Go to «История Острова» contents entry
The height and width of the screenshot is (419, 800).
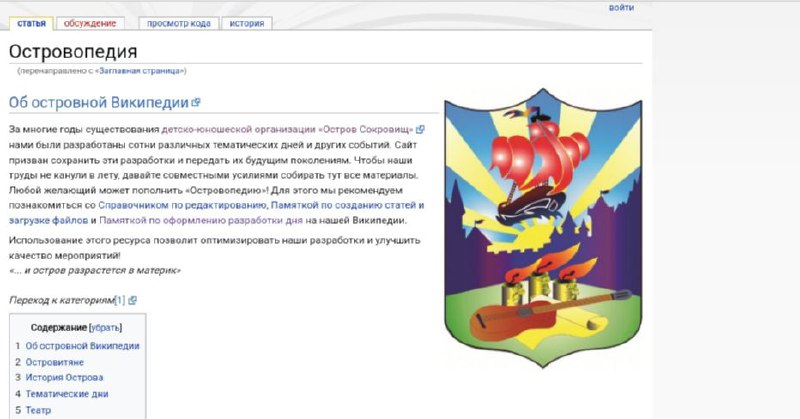[64, 378]
